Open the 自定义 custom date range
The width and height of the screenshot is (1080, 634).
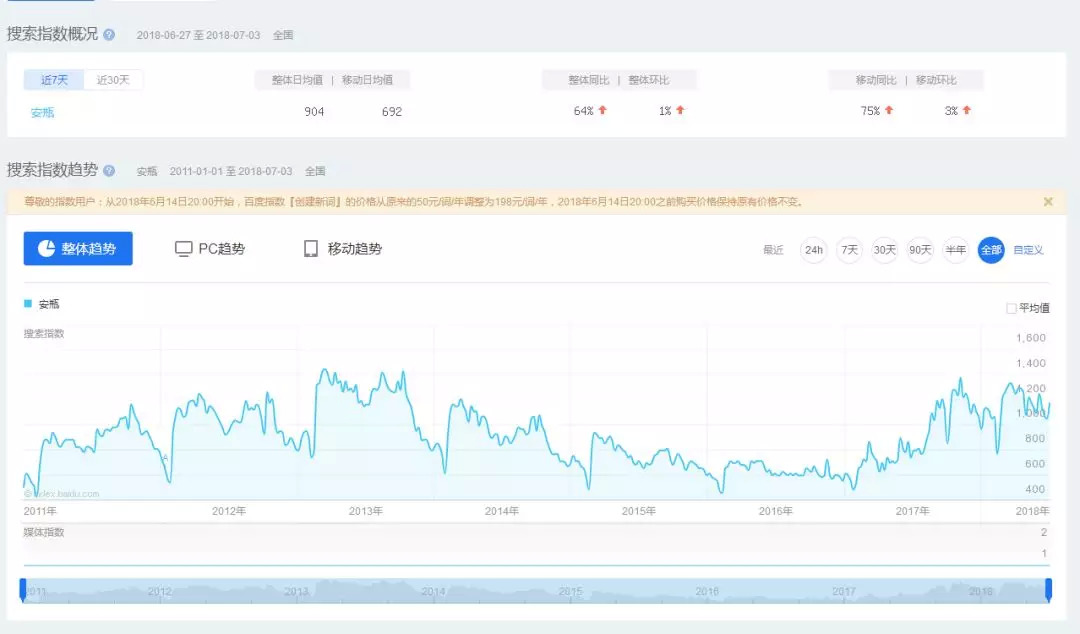coord(1028,250)
